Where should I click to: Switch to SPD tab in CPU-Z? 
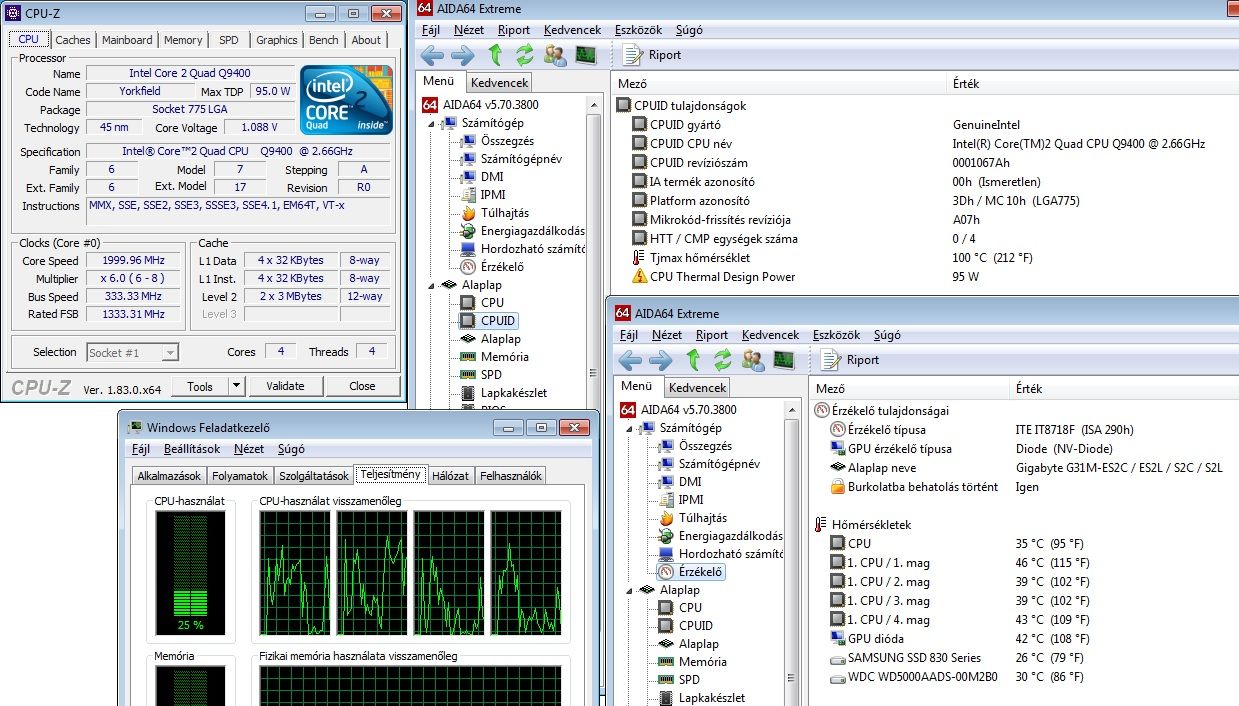229,40
